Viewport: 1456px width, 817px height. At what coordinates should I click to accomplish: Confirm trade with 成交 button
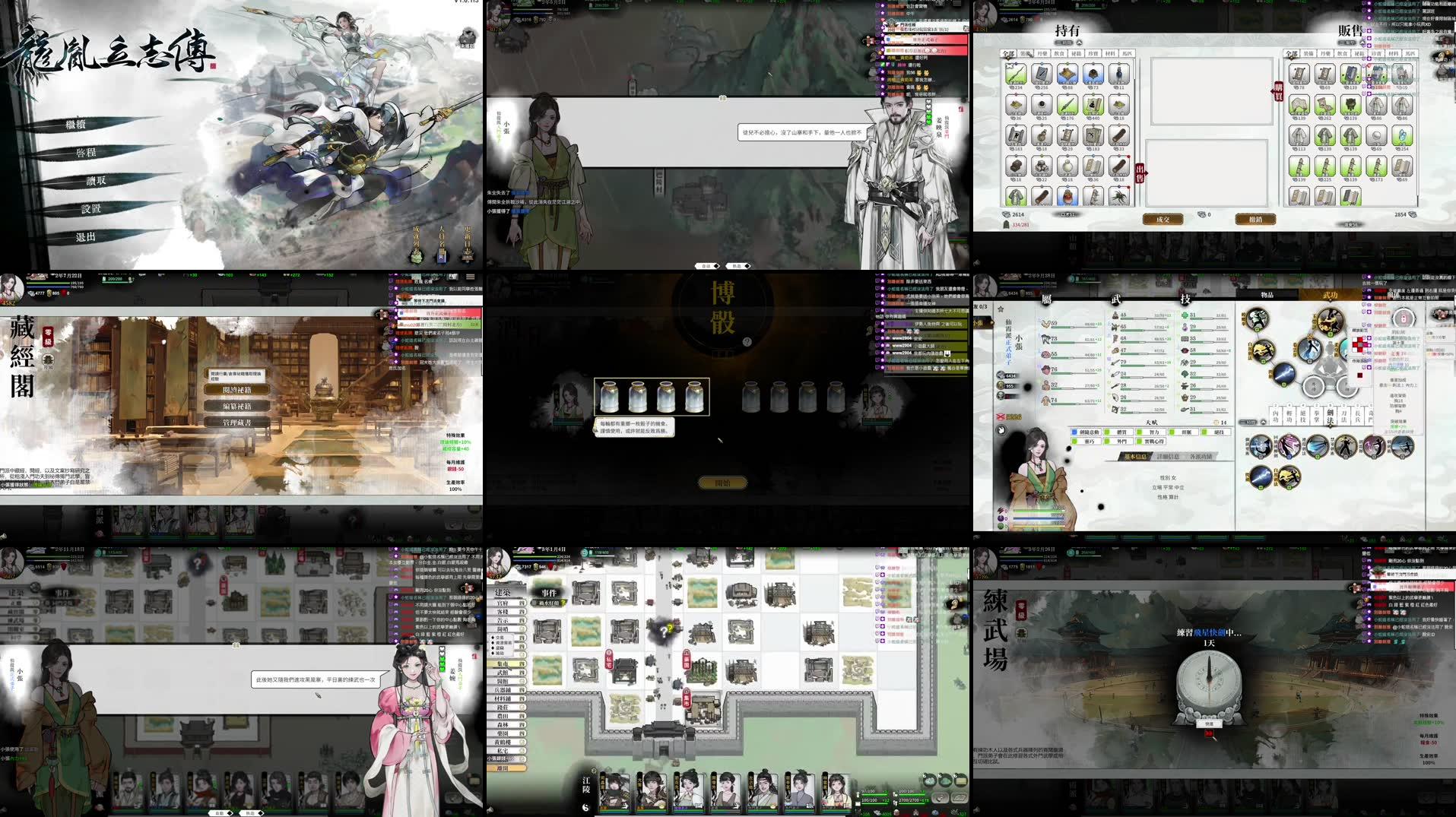(x=1163, y=220)
